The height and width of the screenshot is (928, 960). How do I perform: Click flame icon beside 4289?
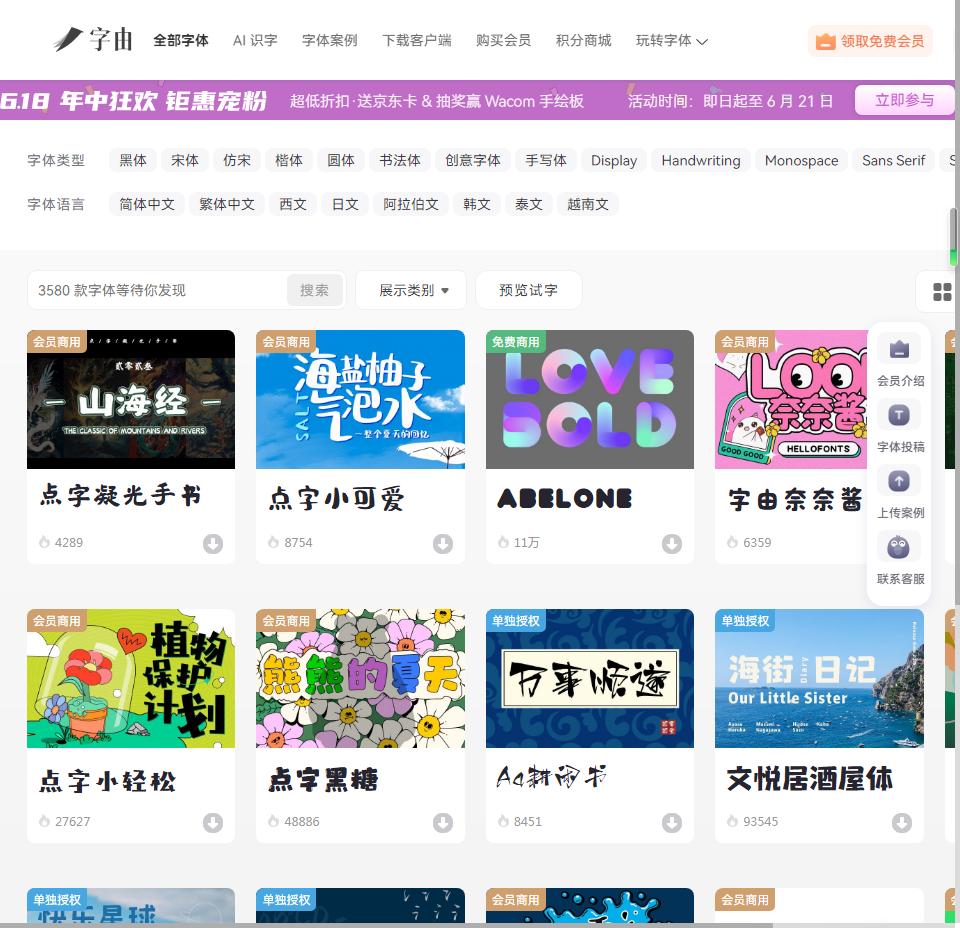coord(44,542)
